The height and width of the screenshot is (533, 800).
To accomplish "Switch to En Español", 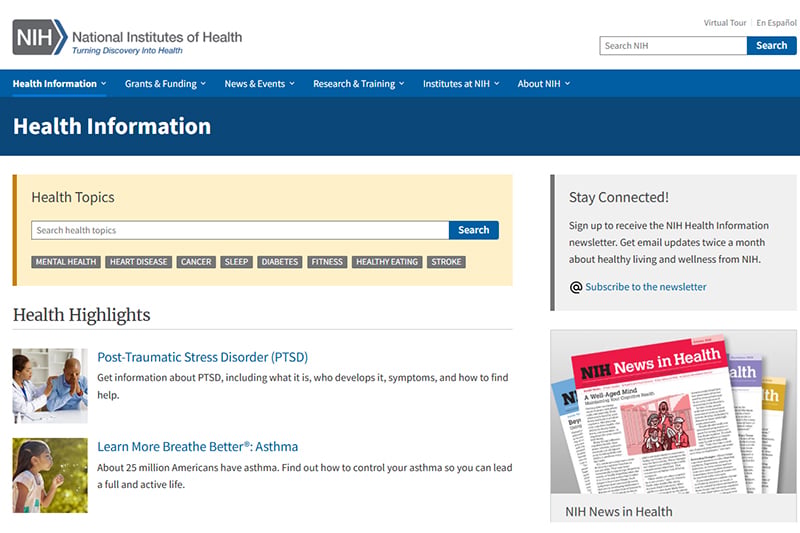I will coord(776,23).
